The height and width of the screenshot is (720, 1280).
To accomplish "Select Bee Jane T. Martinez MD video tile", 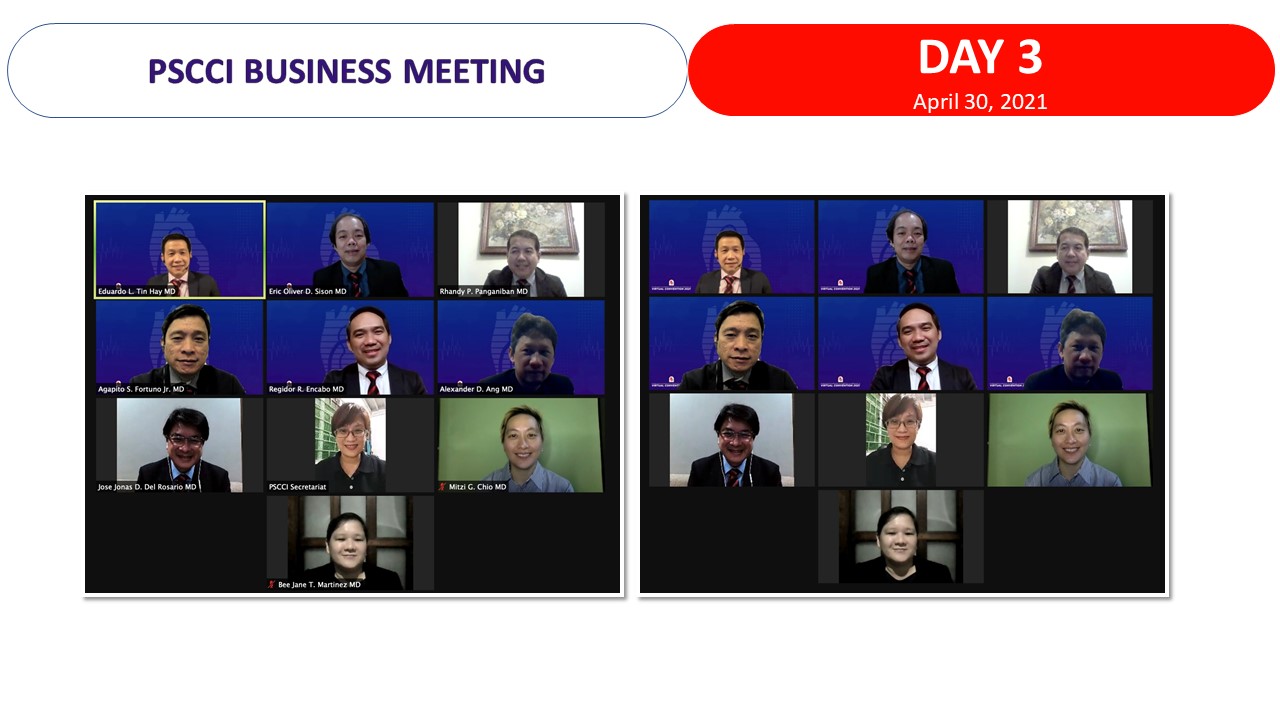I will click(350, 542).
